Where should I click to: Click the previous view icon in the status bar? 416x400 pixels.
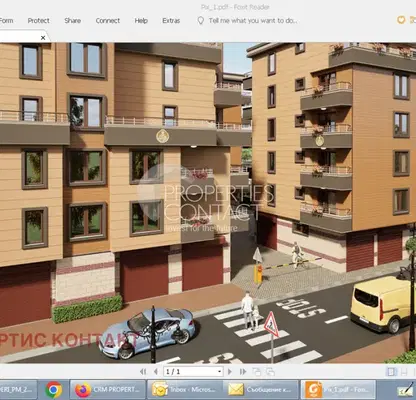click(256, 371)
